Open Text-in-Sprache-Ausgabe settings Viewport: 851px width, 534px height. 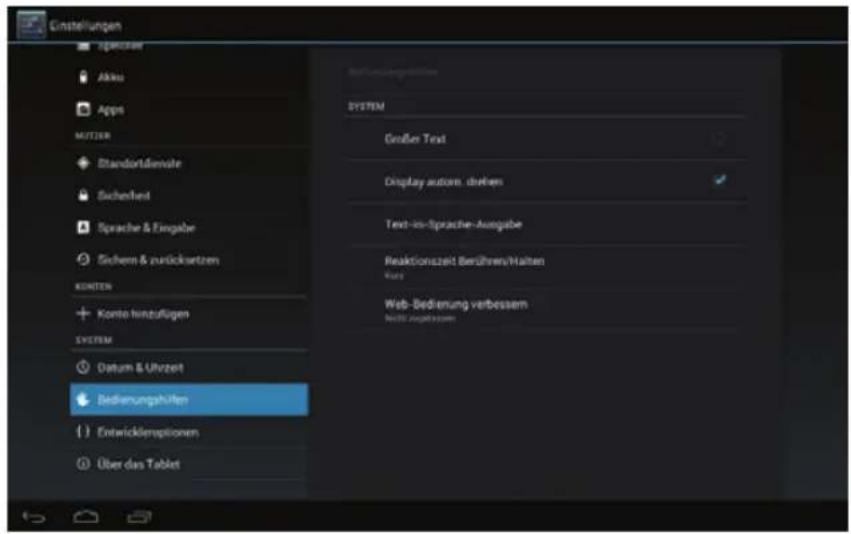(x=547, y=224)
